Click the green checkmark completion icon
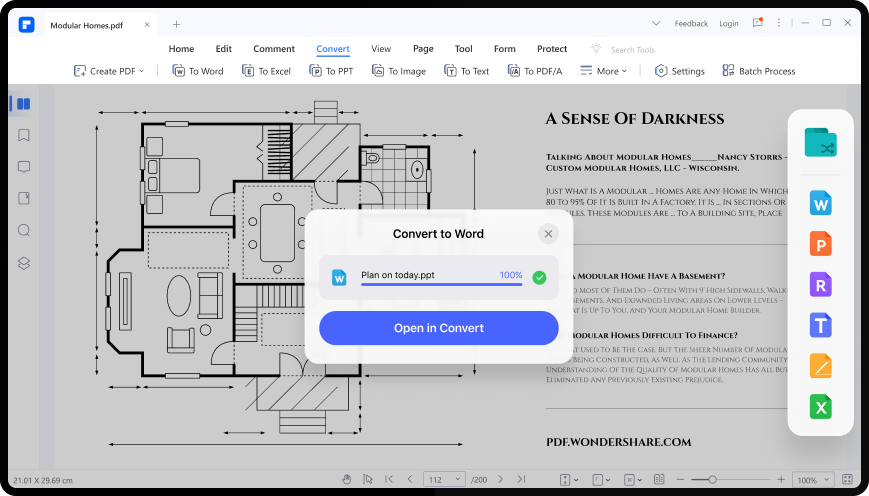The height and width of the screenshot is (496, 869). [539, 278]
